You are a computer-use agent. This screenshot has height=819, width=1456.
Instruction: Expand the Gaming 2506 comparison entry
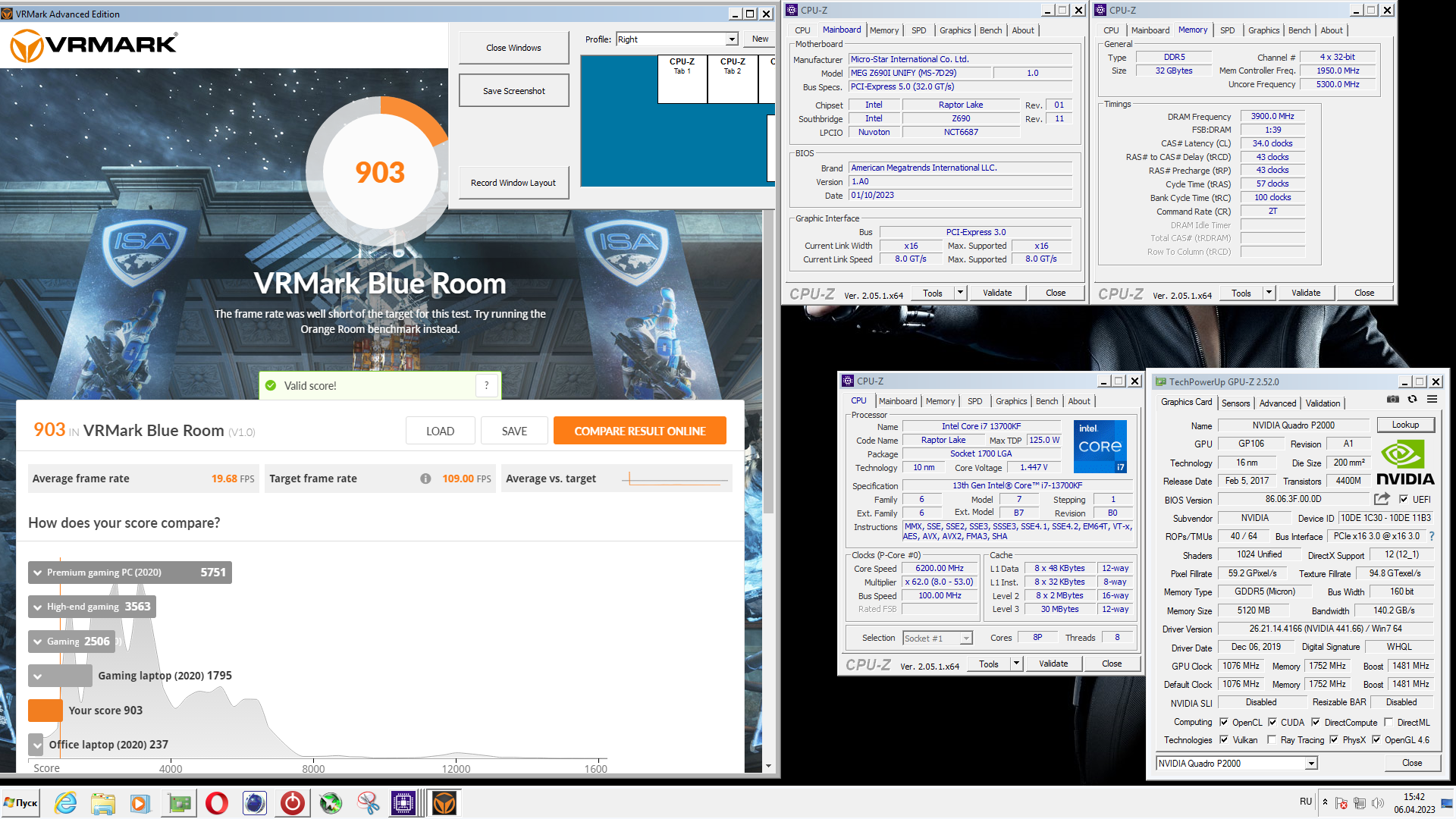(37, 642)
